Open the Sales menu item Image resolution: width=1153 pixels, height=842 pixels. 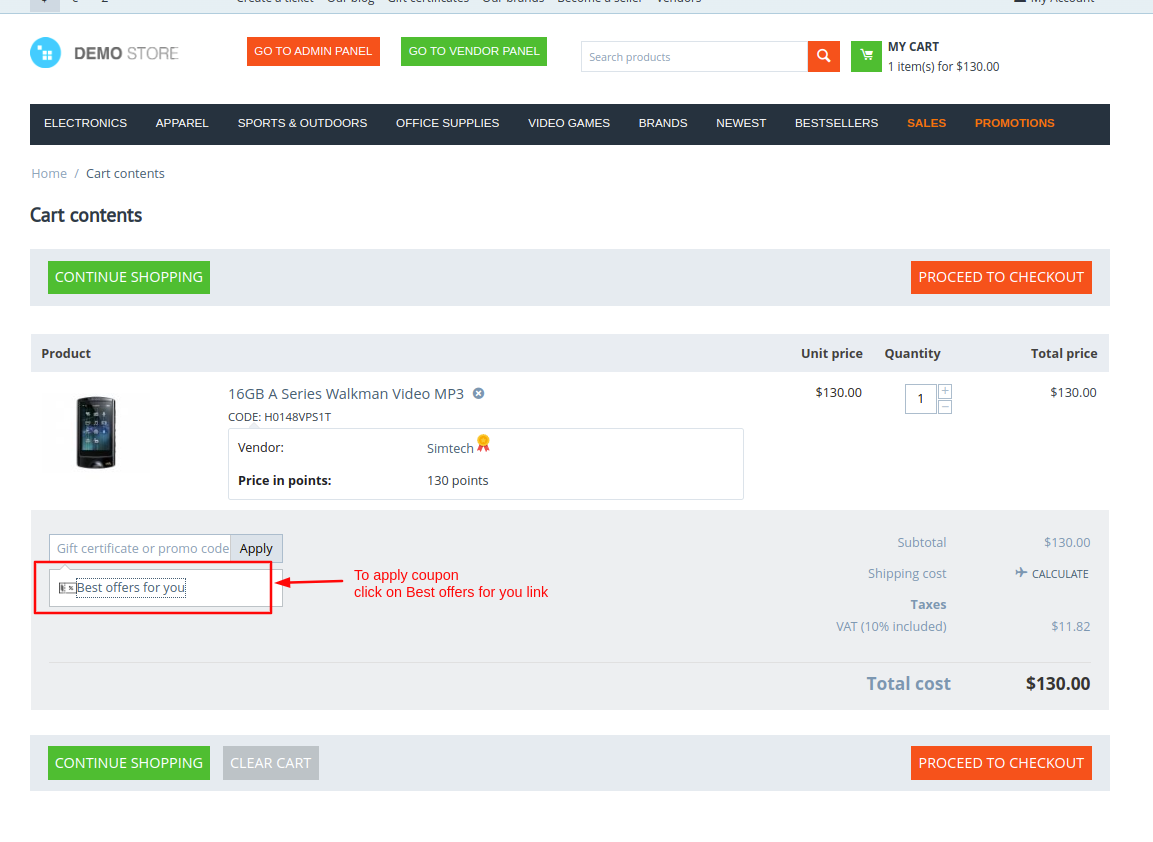[926, 123]
